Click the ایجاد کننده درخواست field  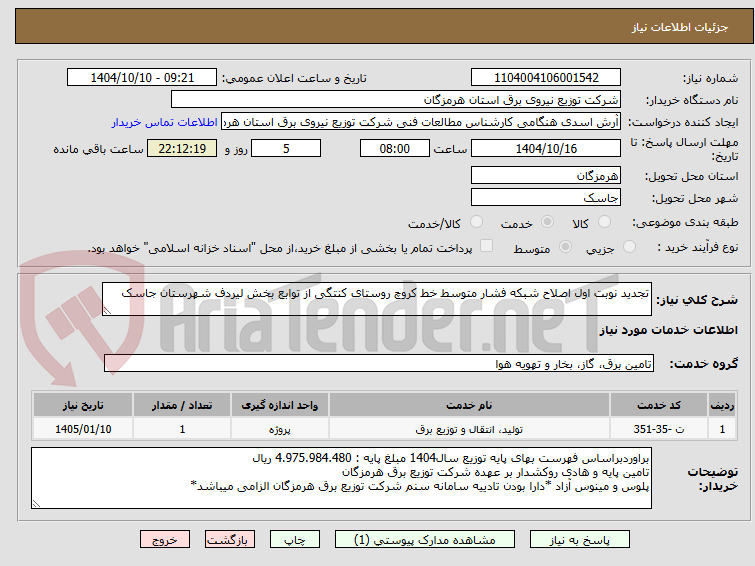pyautogui.click(x=421, y=122)
